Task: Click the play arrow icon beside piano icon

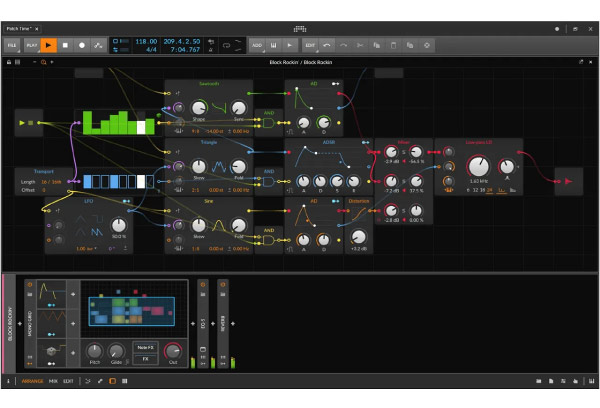Action: click(290, 45)
